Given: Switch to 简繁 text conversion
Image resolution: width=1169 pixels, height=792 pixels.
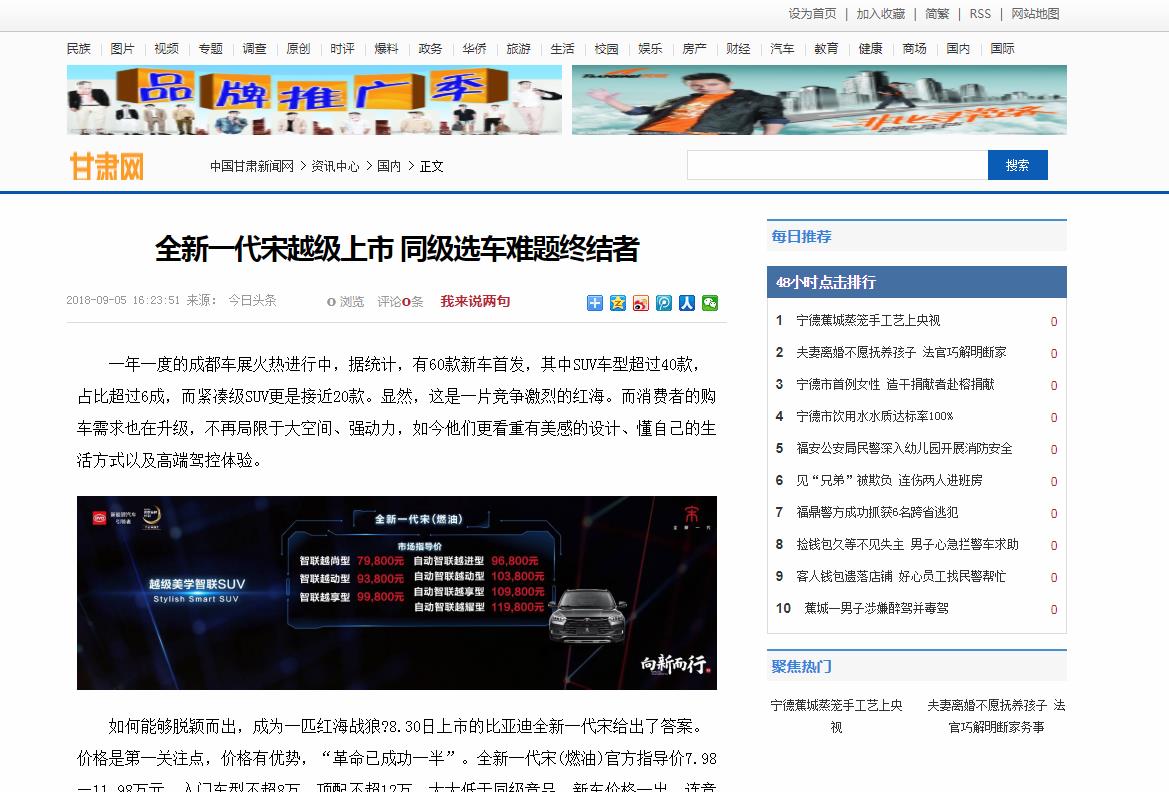Looking at the screenshot, I should pyautogui.click(x=937, y=13).
